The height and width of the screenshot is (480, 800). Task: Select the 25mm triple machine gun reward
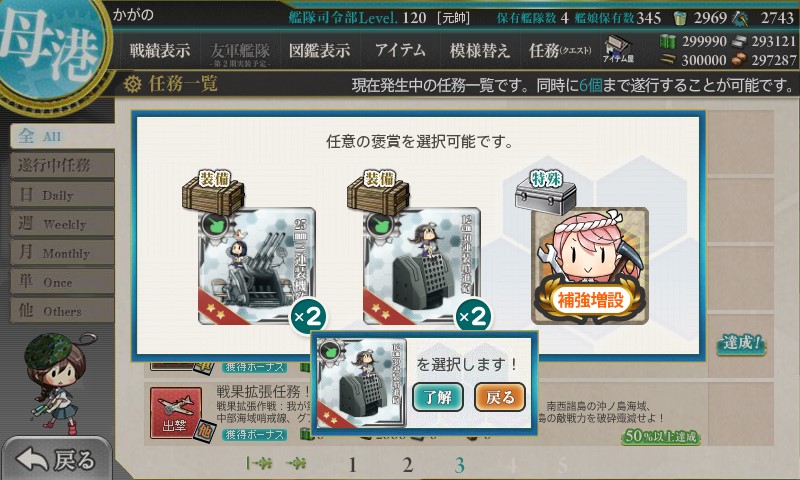256,265
